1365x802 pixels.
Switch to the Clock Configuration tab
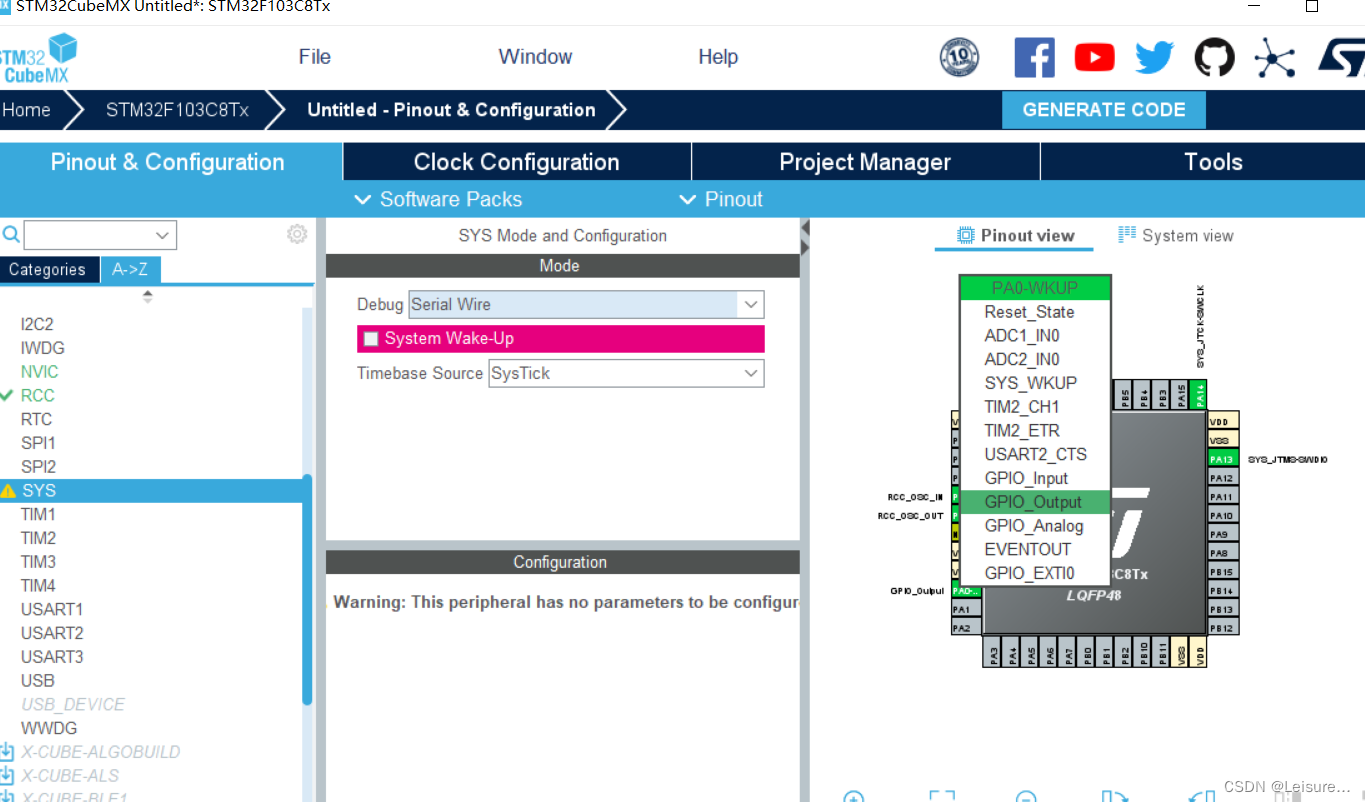coord(516,162)
